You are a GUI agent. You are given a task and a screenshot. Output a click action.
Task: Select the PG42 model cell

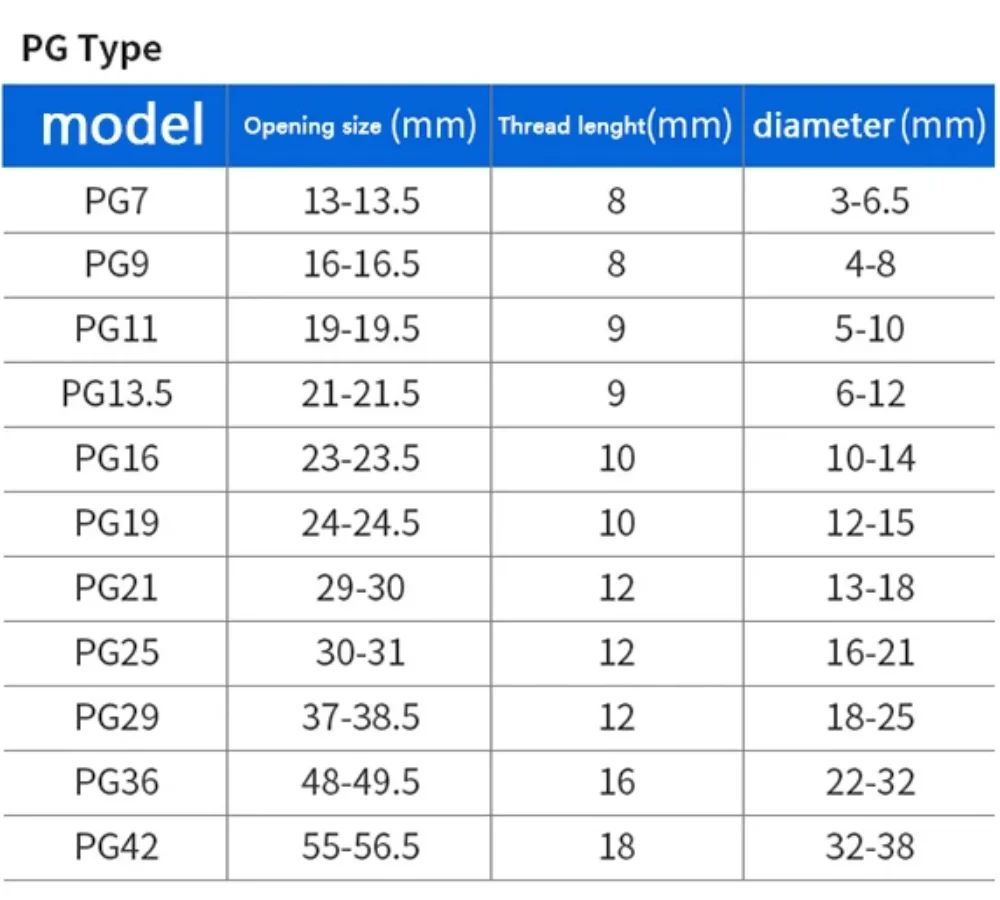click(x=116, y=847)
